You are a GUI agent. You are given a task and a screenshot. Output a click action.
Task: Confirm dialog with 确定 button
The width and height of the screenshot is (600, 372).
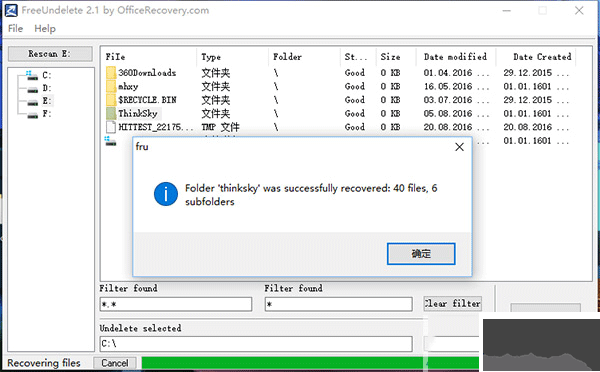click(x=421, y=254)
